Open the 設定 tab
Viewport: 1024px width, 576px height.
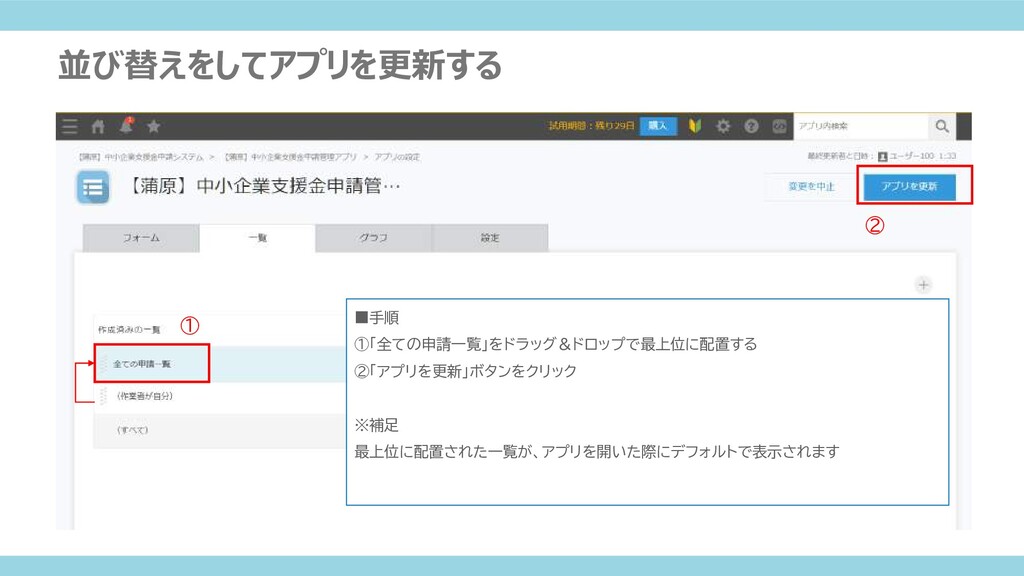click(490, 238)
